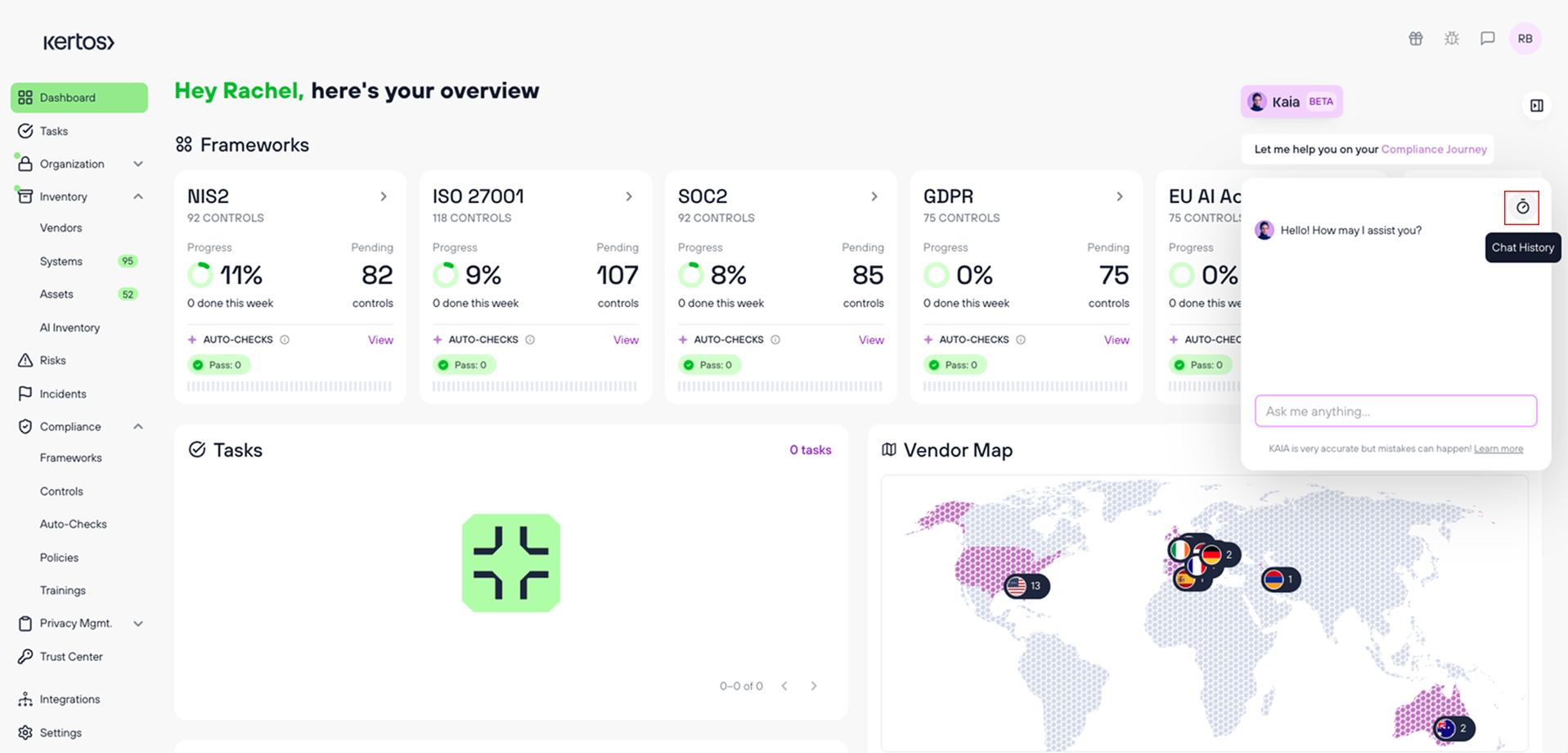Open the gift icon in top bar
1568x753 pixels.
(1415, 38)
